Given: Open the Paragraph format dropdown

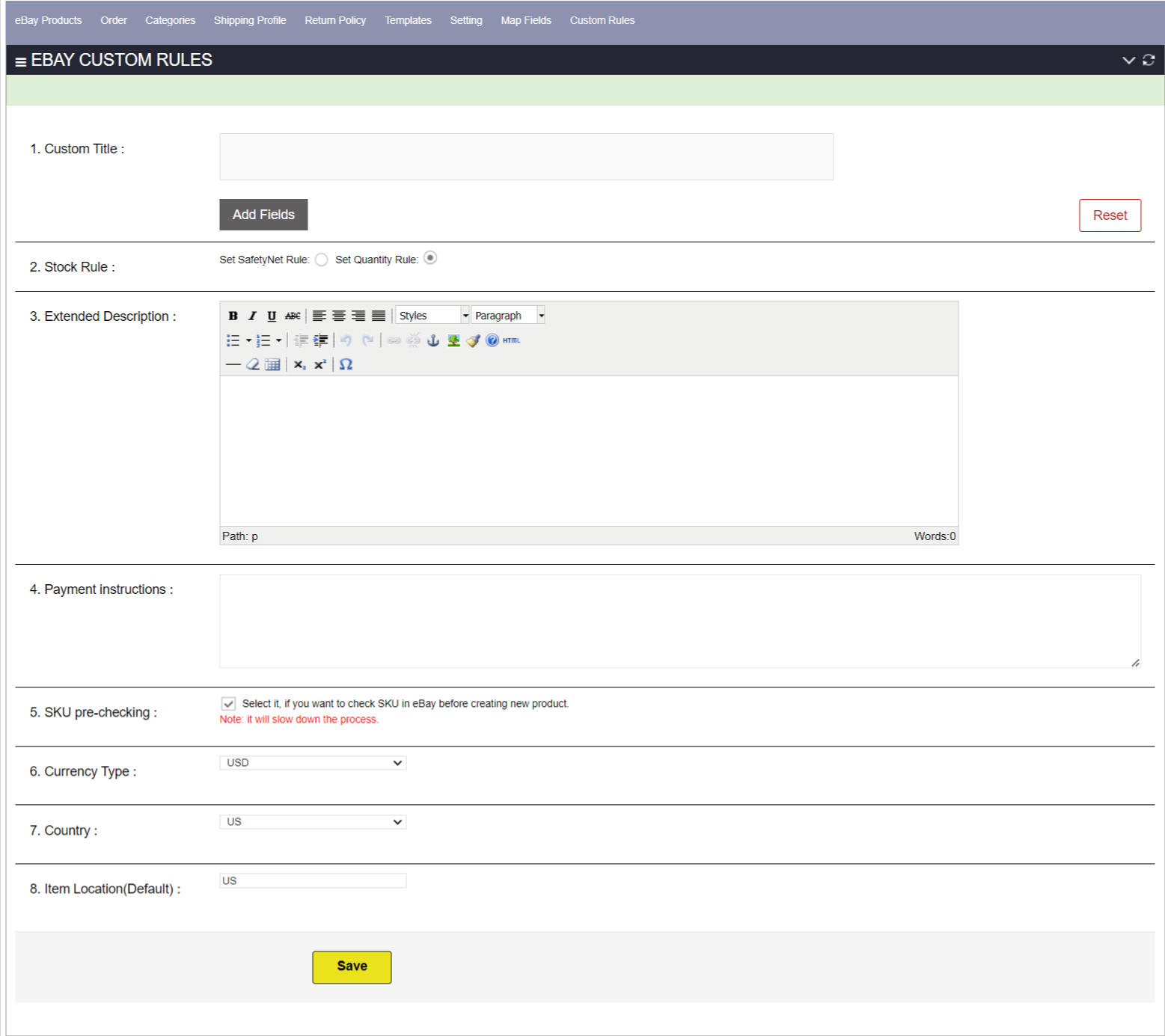Looking at the screenshot, I should point(508,316).
